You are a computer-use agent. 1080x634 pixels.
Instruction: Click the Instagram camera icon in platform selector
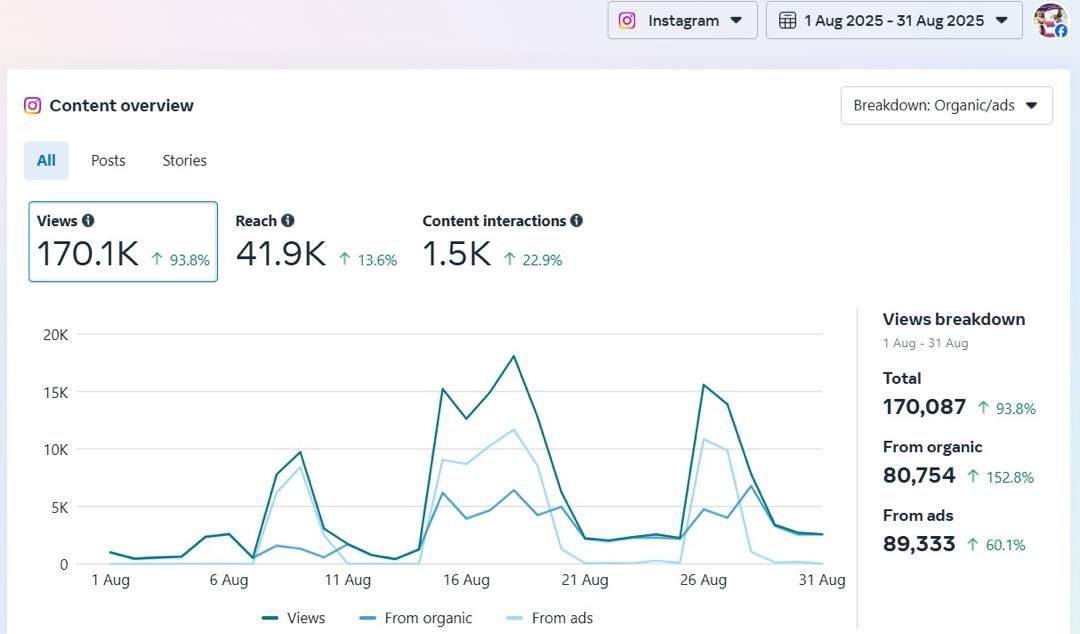(x=626, y=19)
